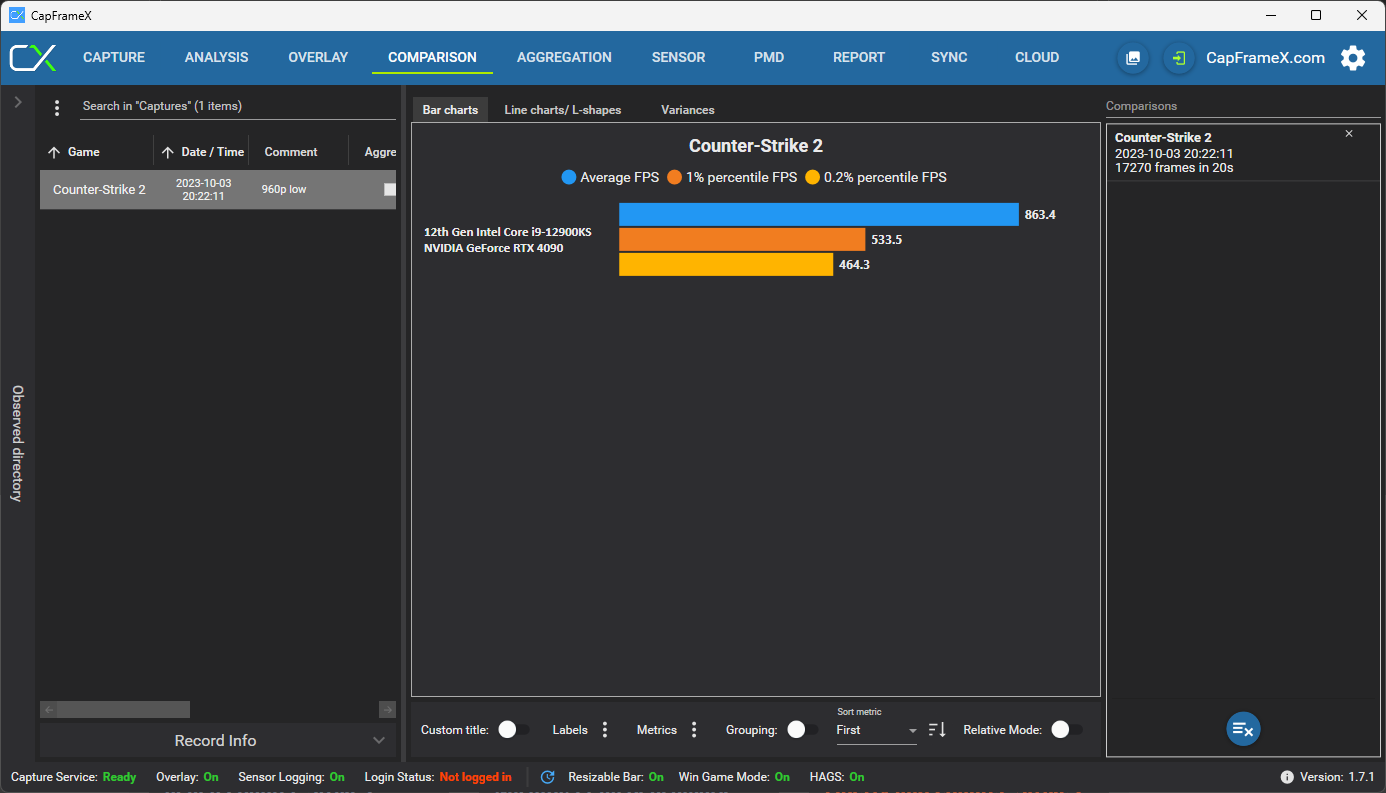This screenshot has width=1386, height=793.
Task: Click the CapFrameX title bar app icon
Action: pos(17,15)
